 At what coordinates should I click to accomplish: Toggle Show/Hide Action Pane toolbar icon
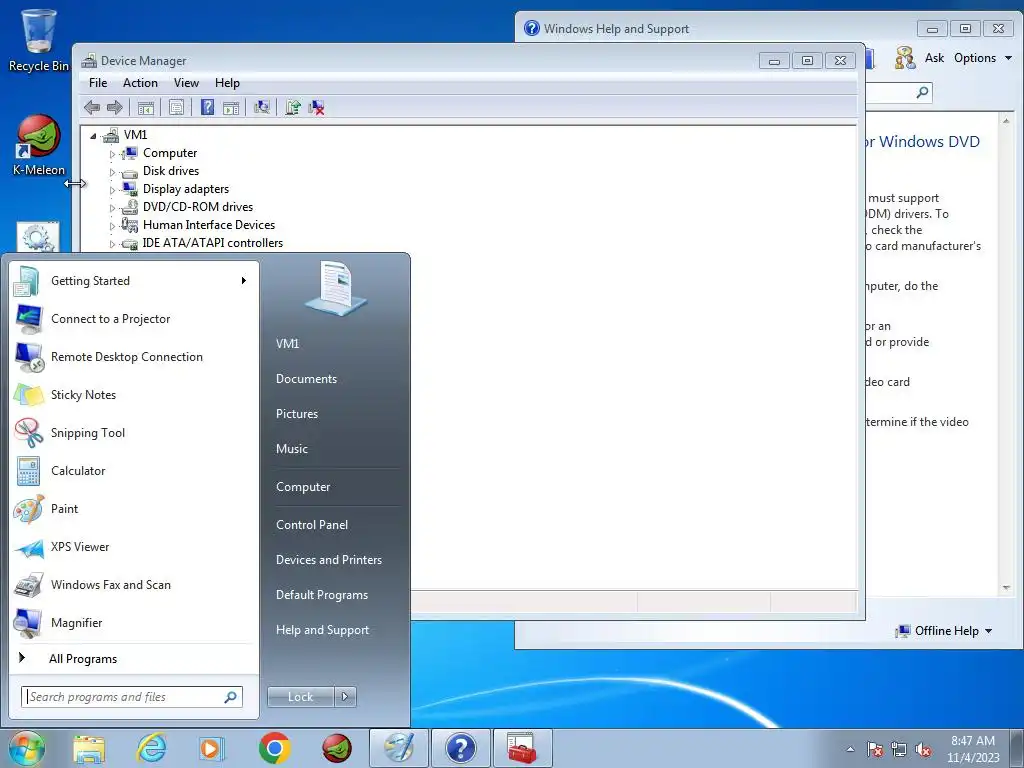tap(231, 107)
